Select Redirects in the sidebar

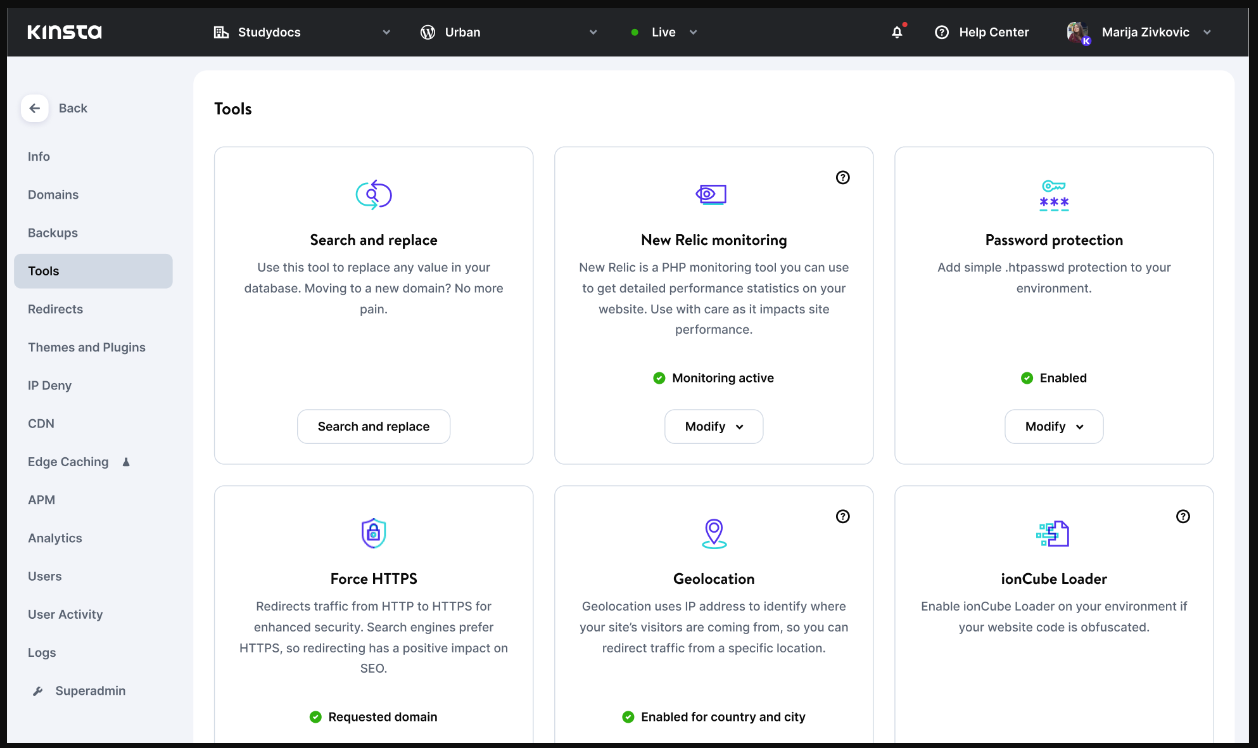pos(55,309)
